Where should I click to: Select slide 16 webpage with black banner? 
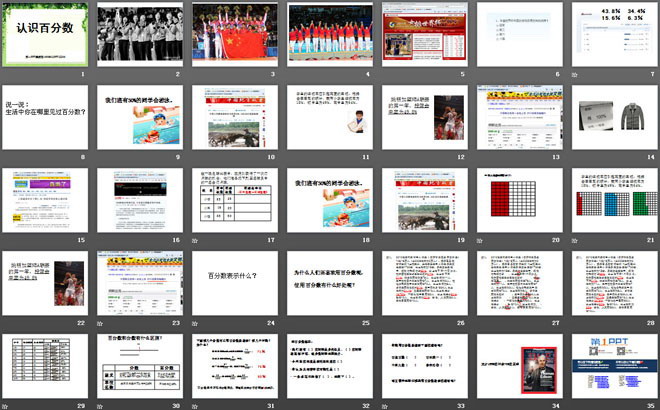coord(140,200)
